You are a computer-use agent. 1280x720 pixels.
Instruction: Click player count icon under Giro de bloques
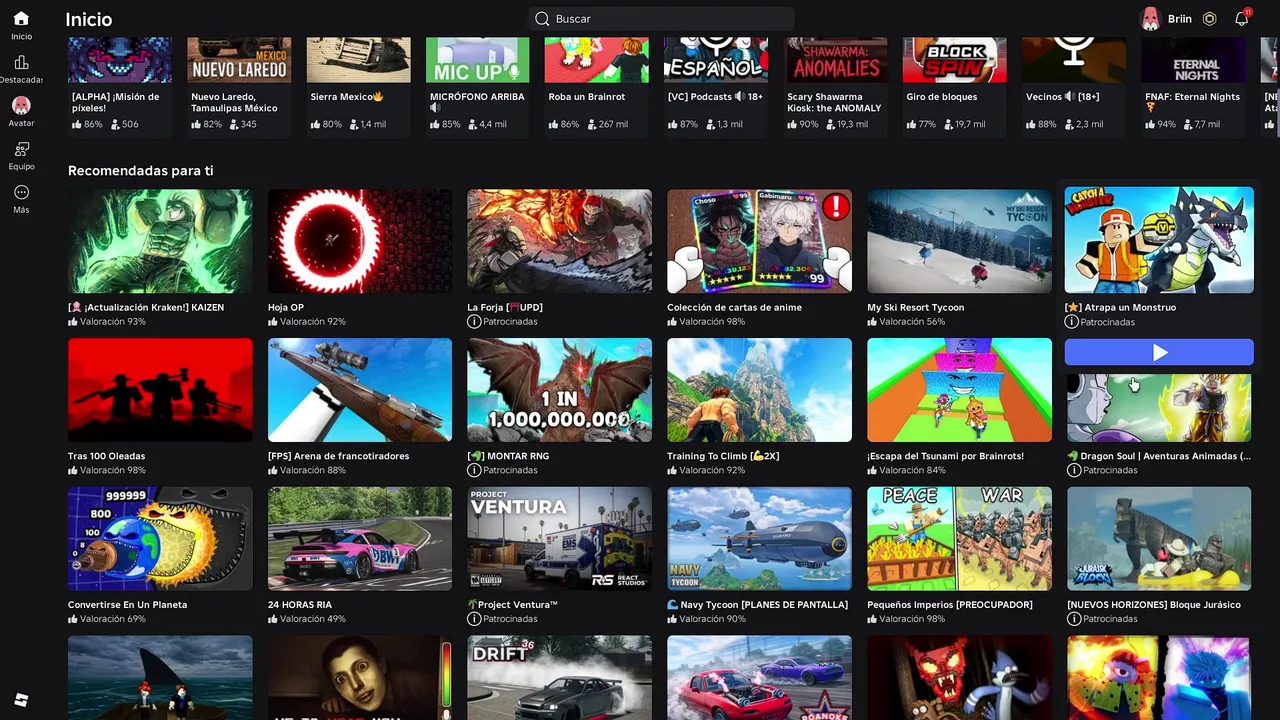[x=948, y=125]
